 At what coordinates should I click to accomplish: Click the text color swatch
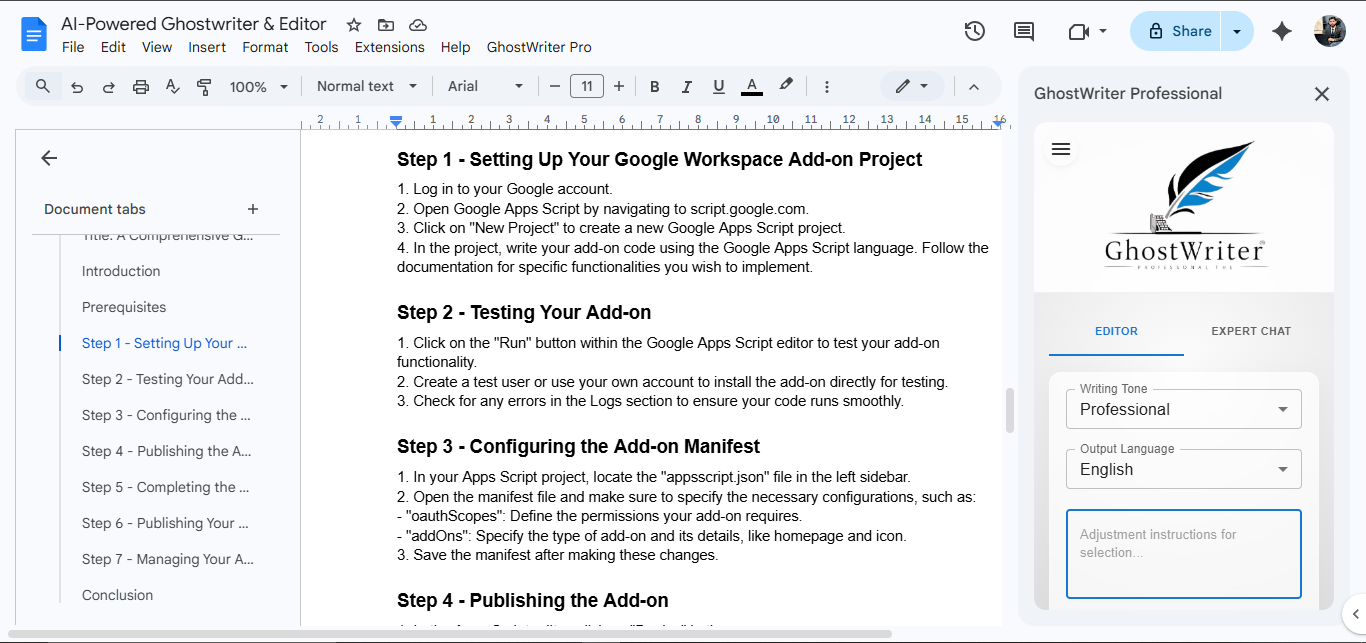pyautogui.click(x=751, y=86)
